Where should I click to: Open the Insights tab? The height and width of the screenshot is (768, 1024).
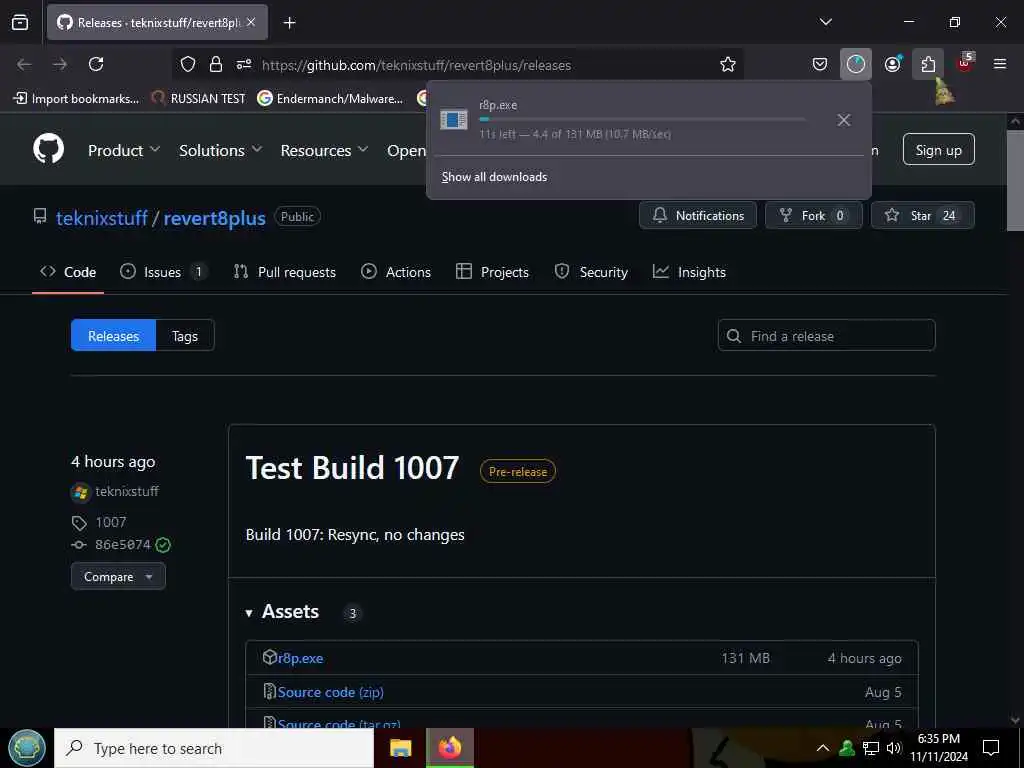689,272
